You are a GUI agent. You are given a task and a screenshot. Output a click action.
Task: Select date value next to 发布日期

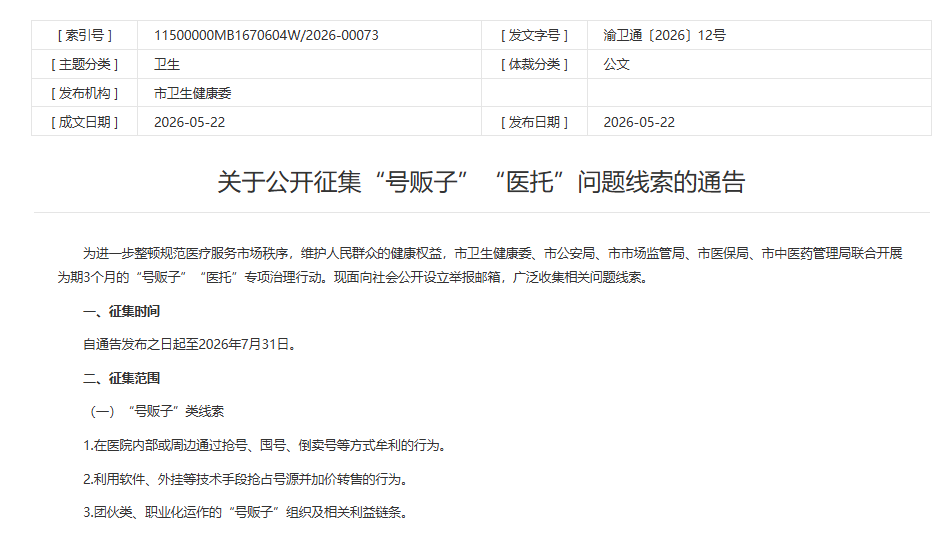639,122
